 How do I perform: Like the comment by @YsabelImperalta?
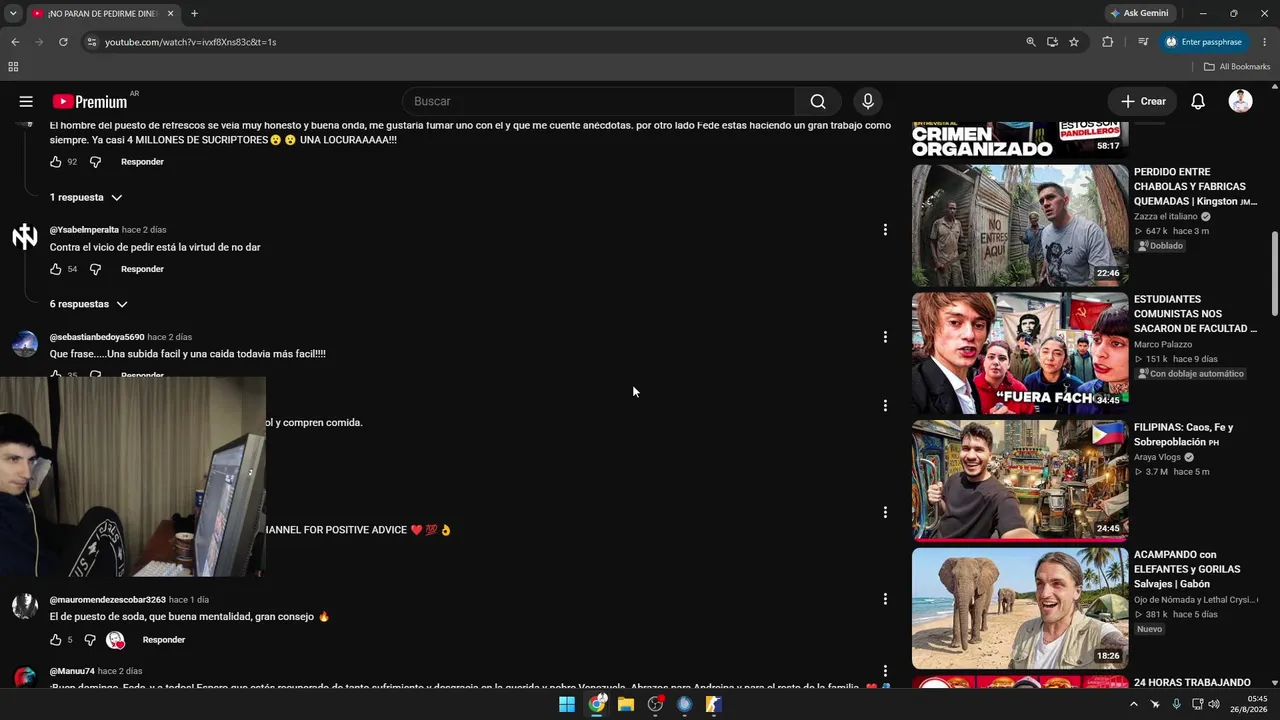(x=56, y=269)
